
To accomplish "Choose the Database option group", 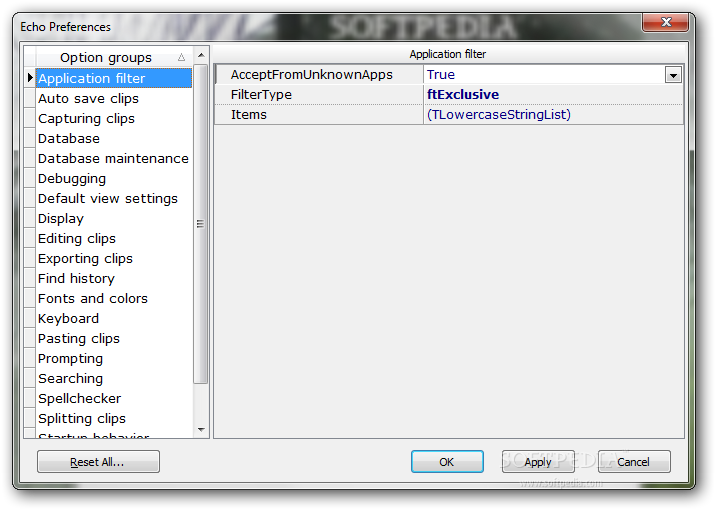I will click(114, 138).
